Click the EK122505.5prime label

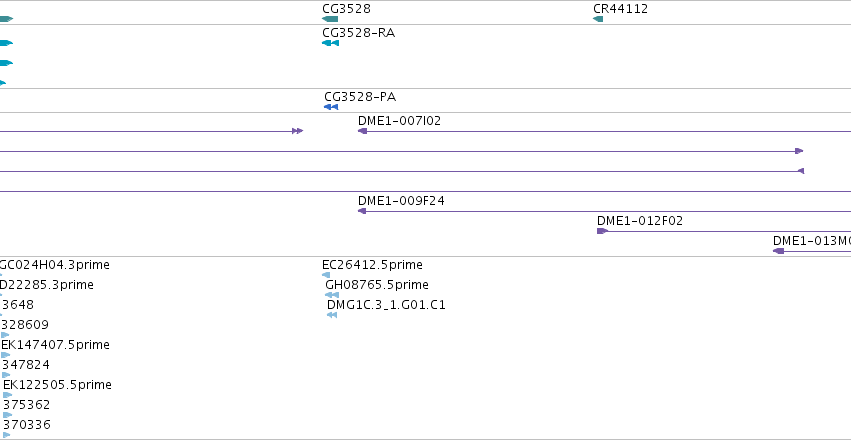[58, 385]
